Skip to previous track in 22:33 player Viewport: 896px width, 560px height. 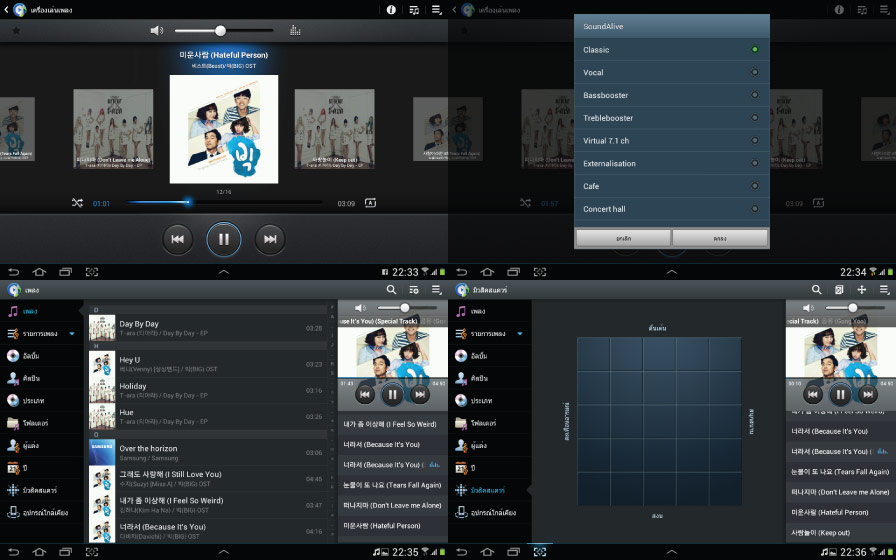coord(178,239)
